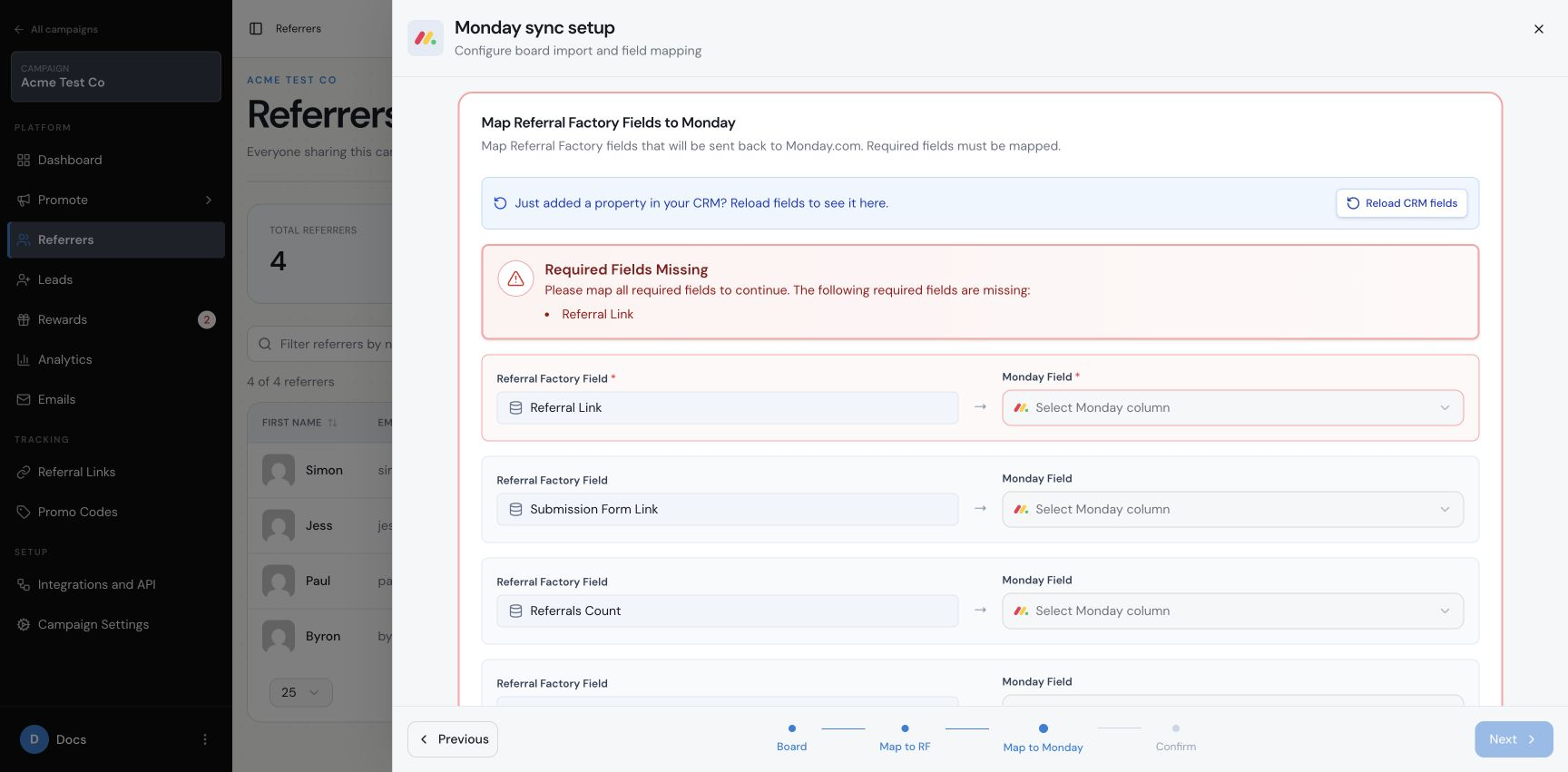Click the warning triangle icon in Required Fields Missing

click(x=515, y=279)
